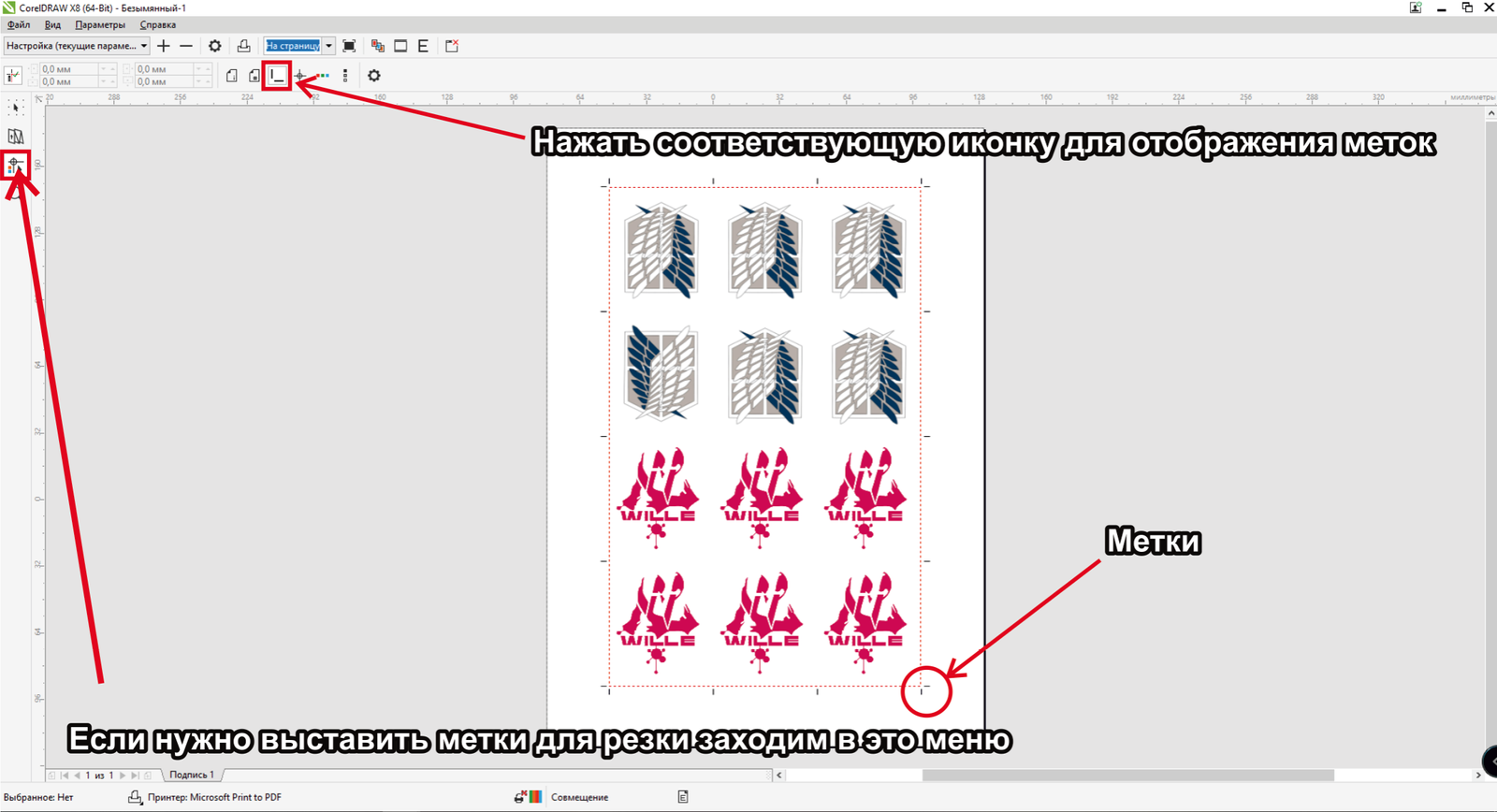Click the plus icon to add preset
Image resolution: width=1497 pixels, height=812 pixels.
[x=164, y=46]
